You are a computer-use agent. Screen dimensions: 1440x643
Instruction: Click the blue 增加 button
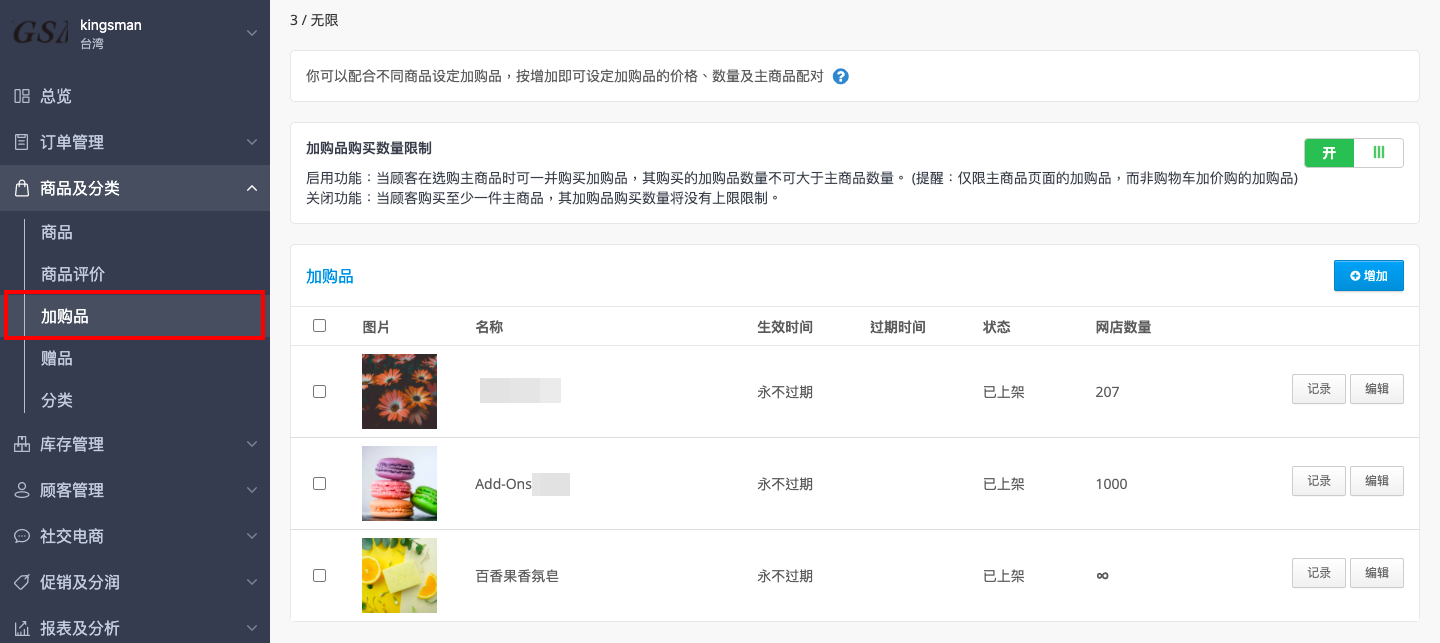tap(1368, 275)
